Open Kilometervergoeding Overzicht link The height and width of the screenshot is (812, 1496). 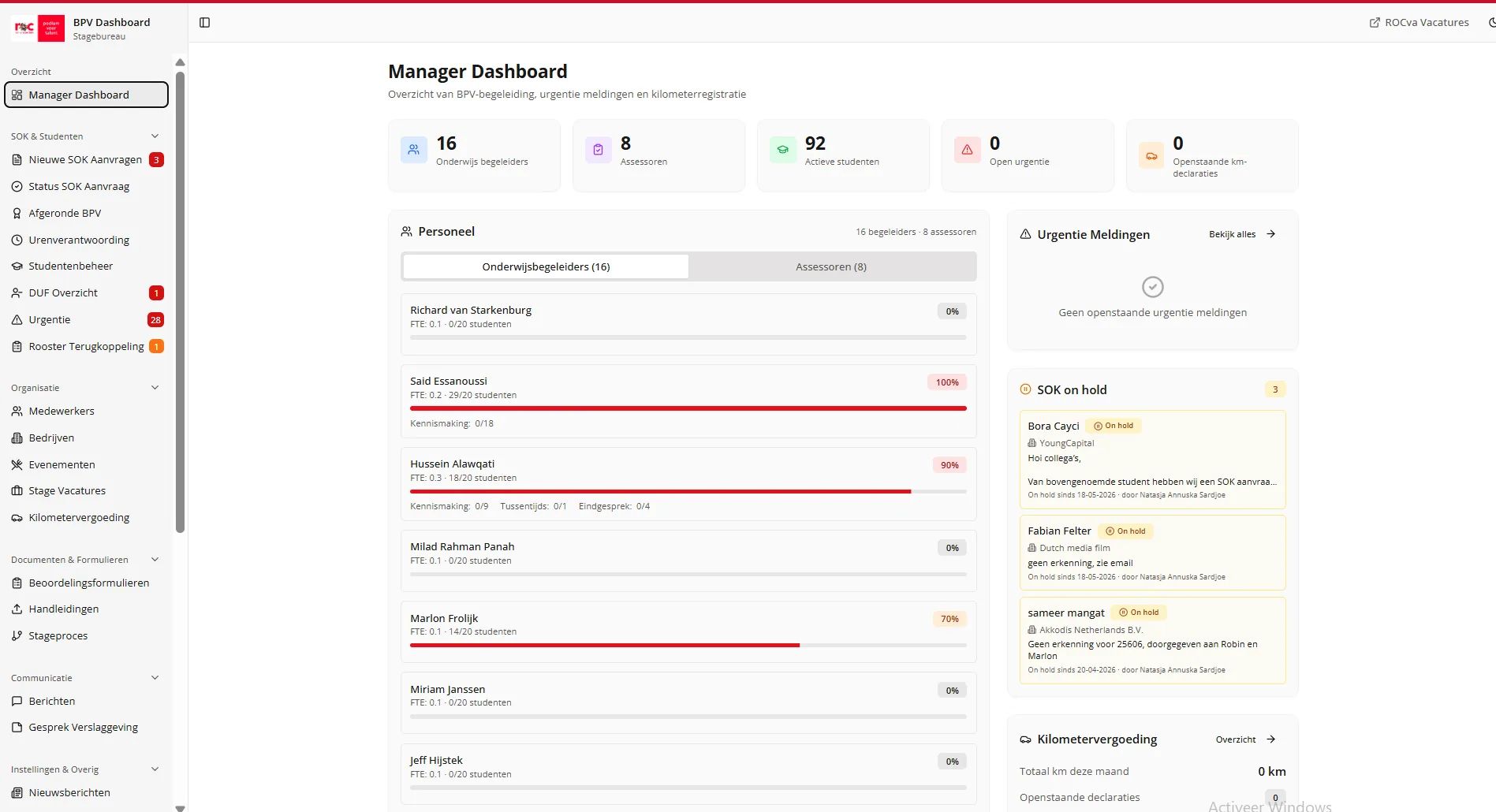pos(1245,739)
